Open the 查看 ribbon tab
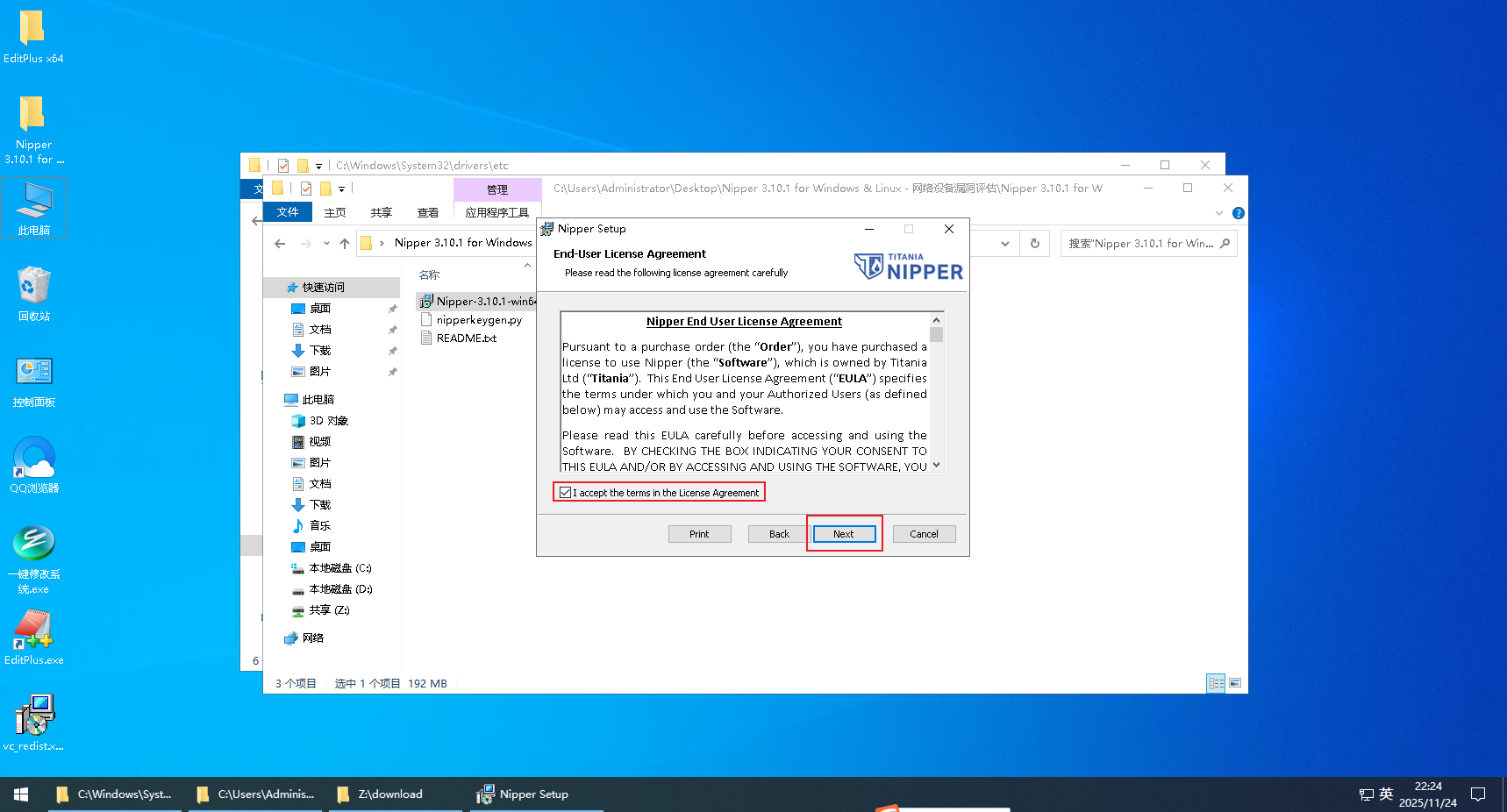 [x=427, y=213]
